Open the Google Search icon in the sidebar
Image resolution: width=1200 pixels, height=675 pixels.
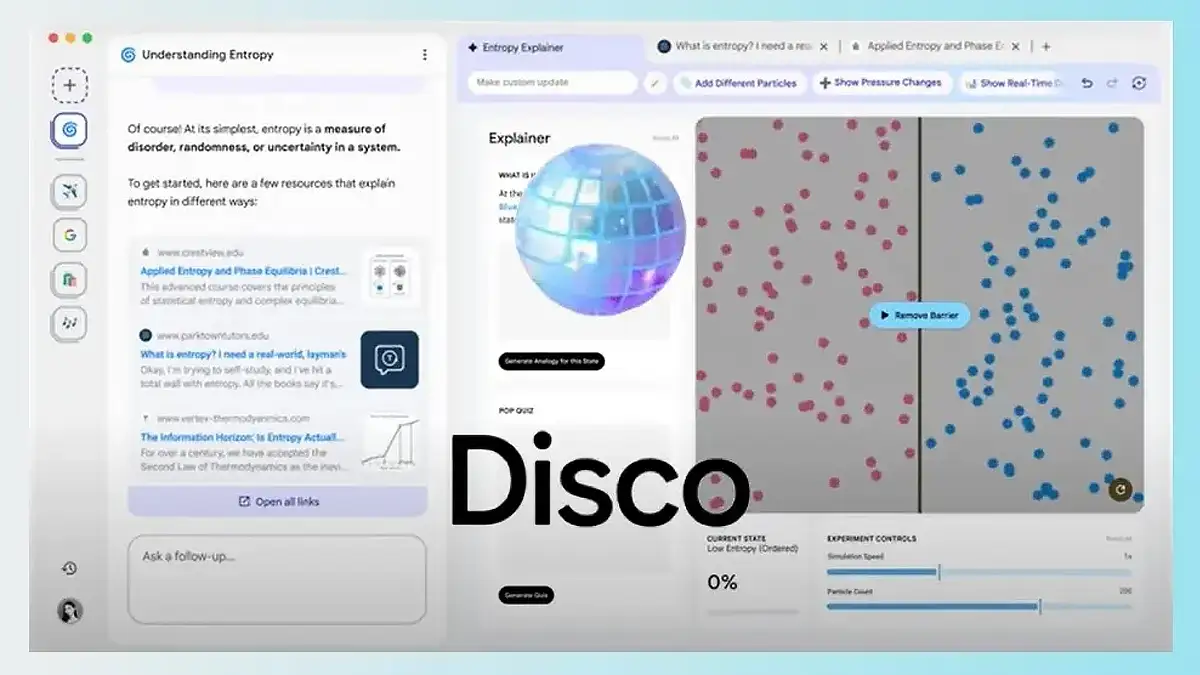pos(68,235)
